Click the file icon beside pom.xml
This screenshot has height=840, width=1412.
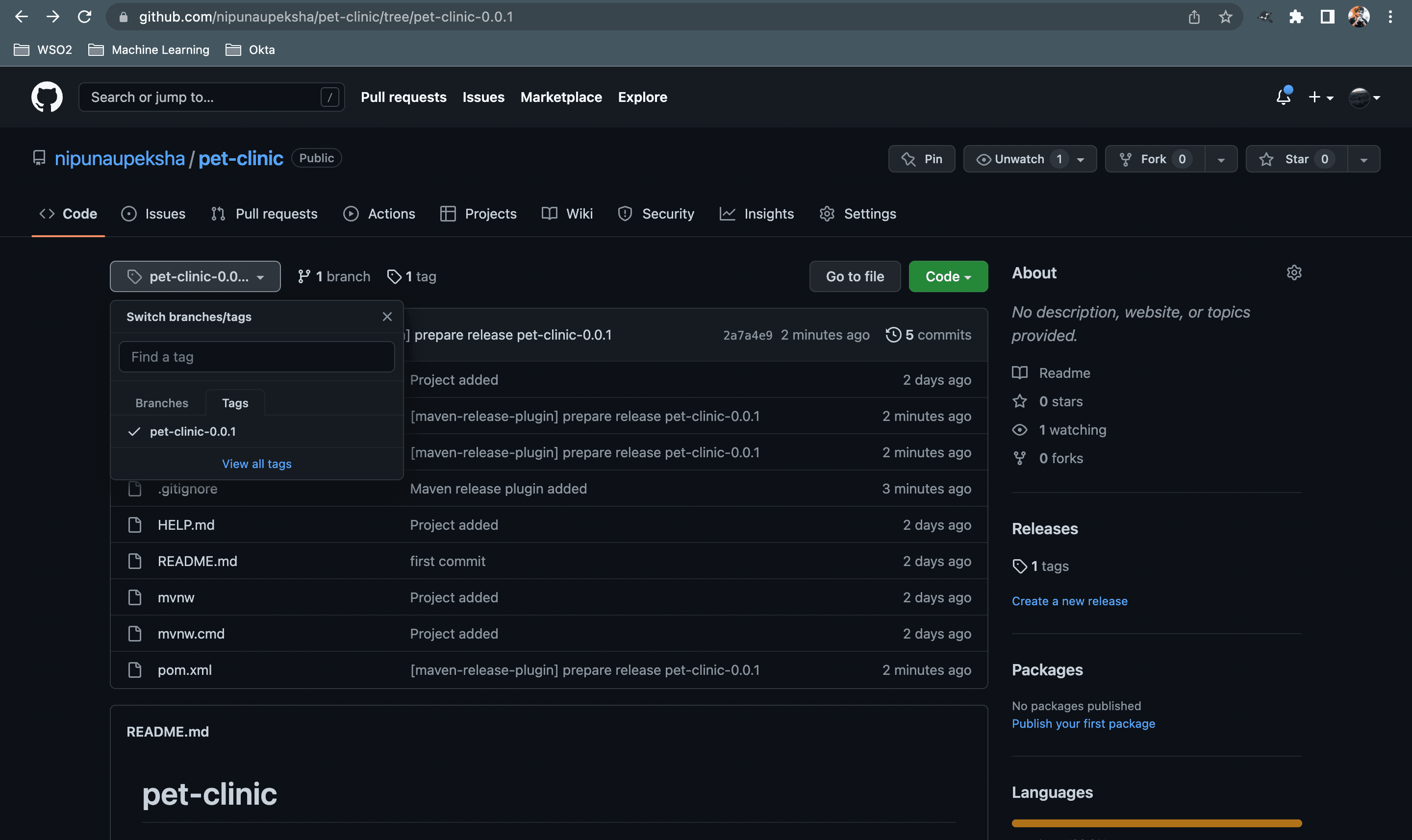pyautogui.click(x=135, y=669)
